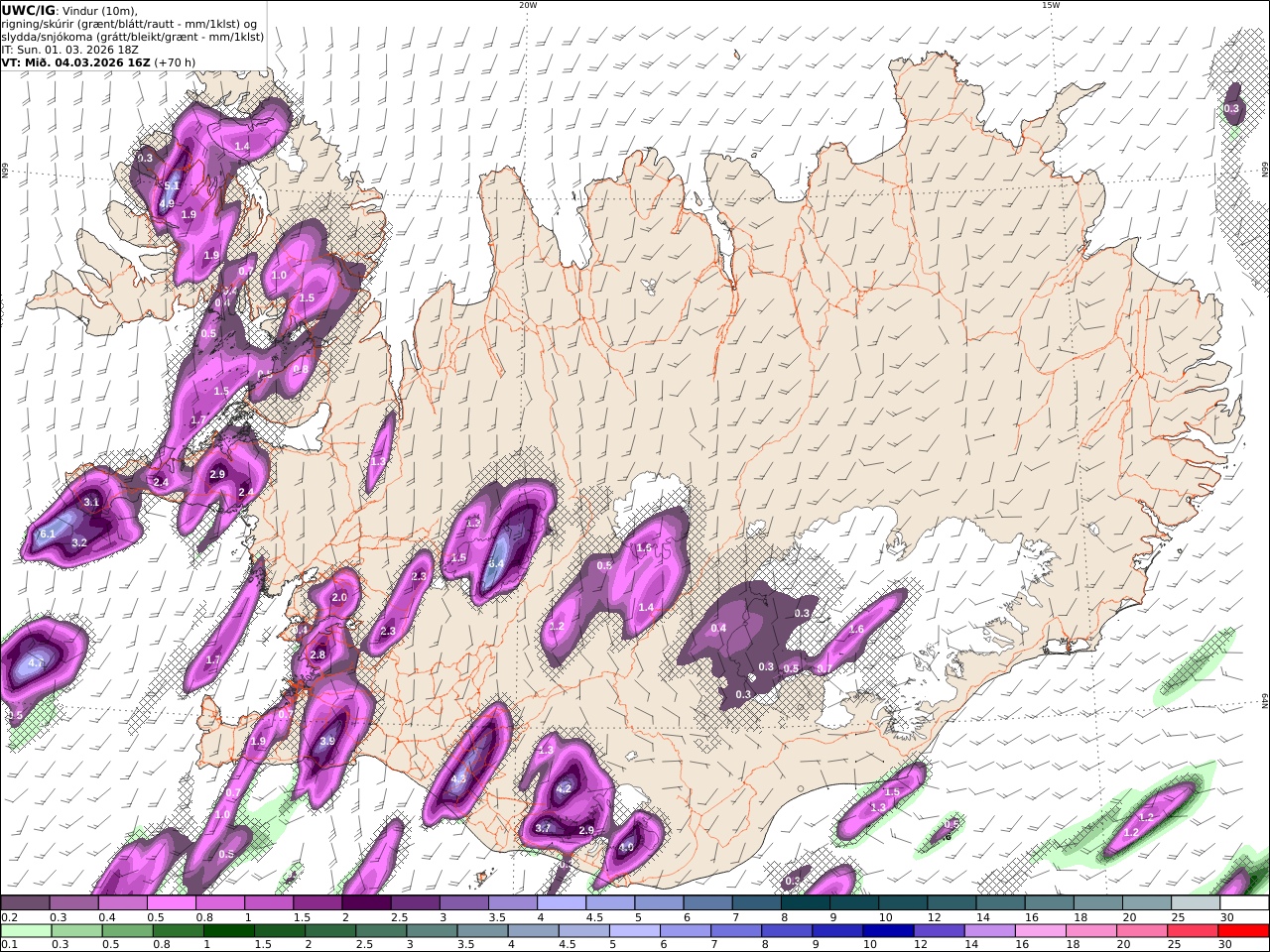1270x952 pixels.
Task: Click the gray-teal 18 mm snow legend swatch
Action: [x=1098, y=902]
